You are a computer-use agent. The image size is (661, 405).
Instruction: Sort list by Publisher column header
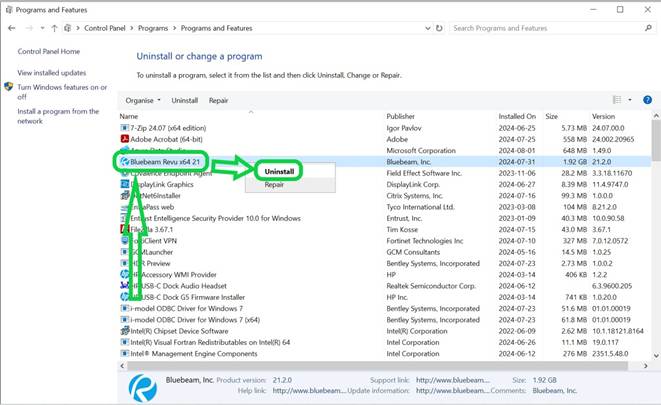pyautogui.click(x=400, y=116)
